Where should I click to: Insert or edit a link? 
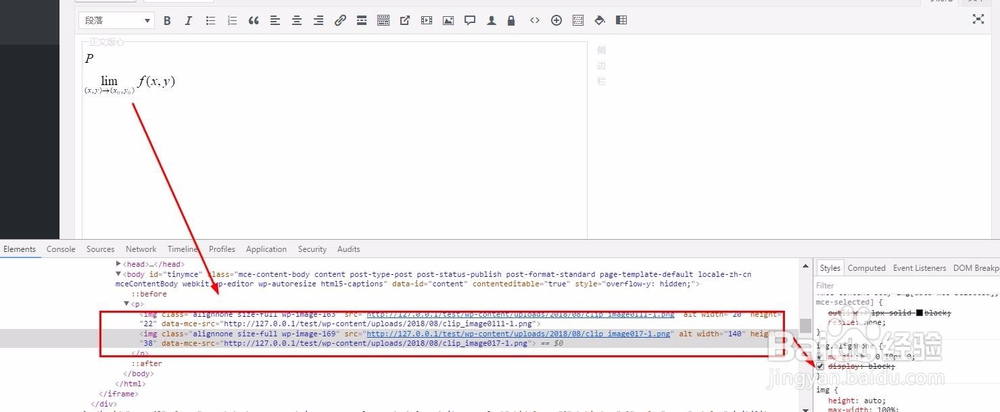pos(340,20)
